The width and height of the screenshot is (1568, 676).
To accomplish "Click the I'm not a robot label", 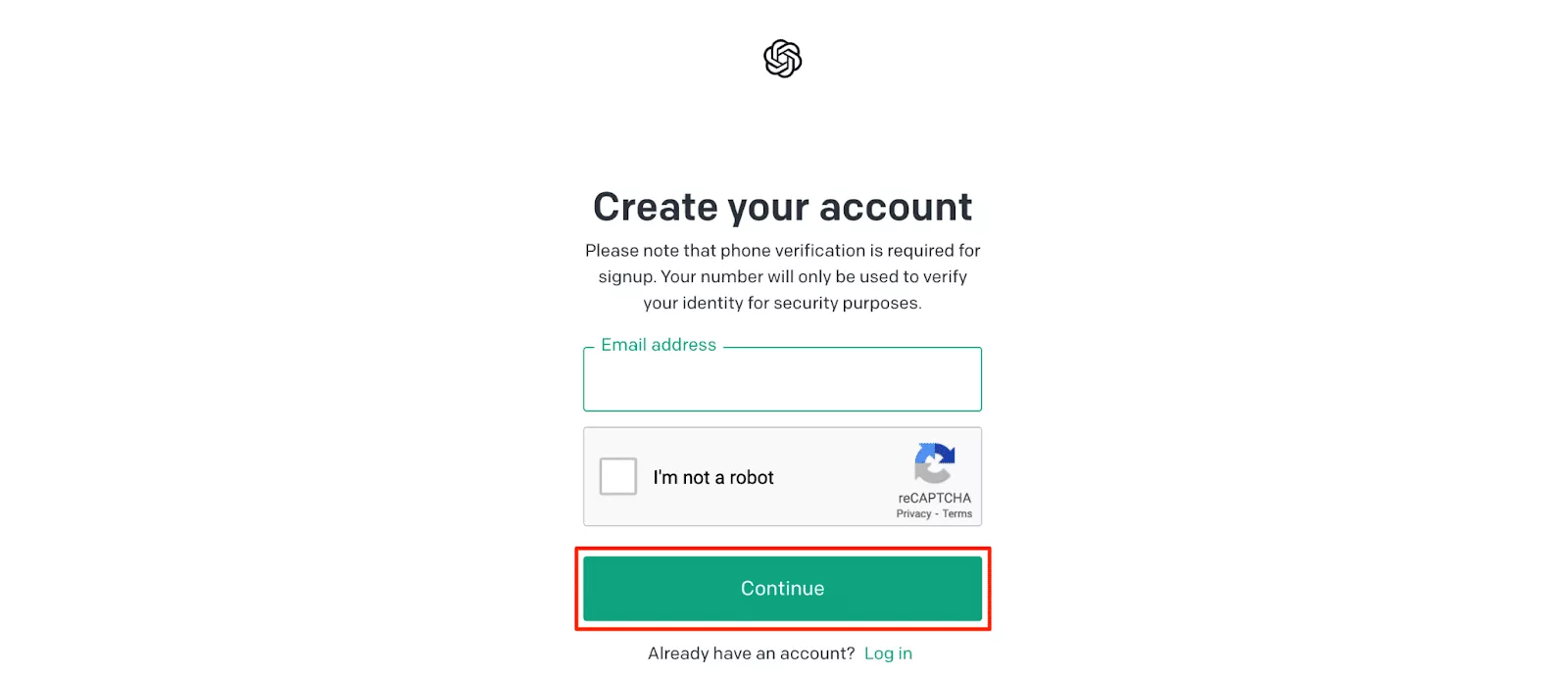I will point(713,478).
